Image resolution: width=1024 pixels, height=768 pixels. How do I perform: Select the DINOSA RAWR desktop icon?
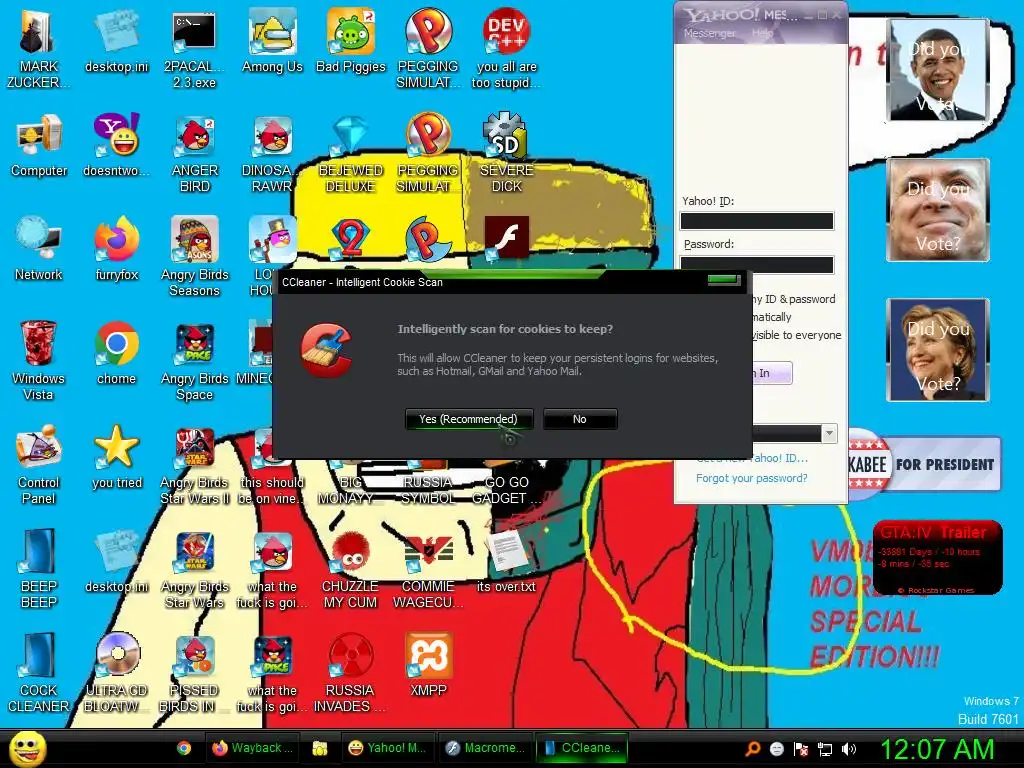click(272, 153)
